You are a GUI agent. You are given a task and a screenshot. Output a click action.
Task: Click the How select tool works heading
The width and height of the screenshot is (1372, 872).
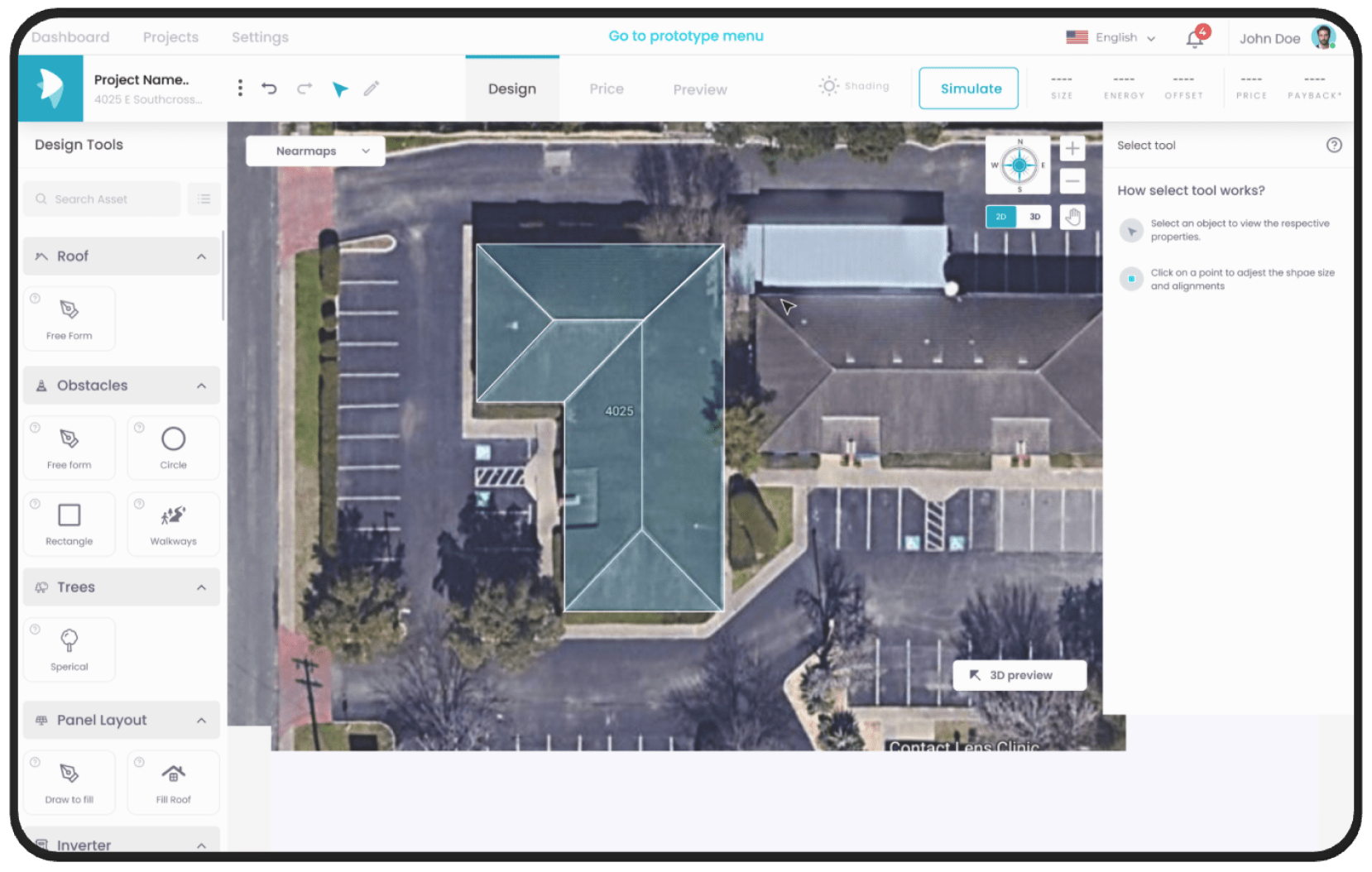(1191, 190)
